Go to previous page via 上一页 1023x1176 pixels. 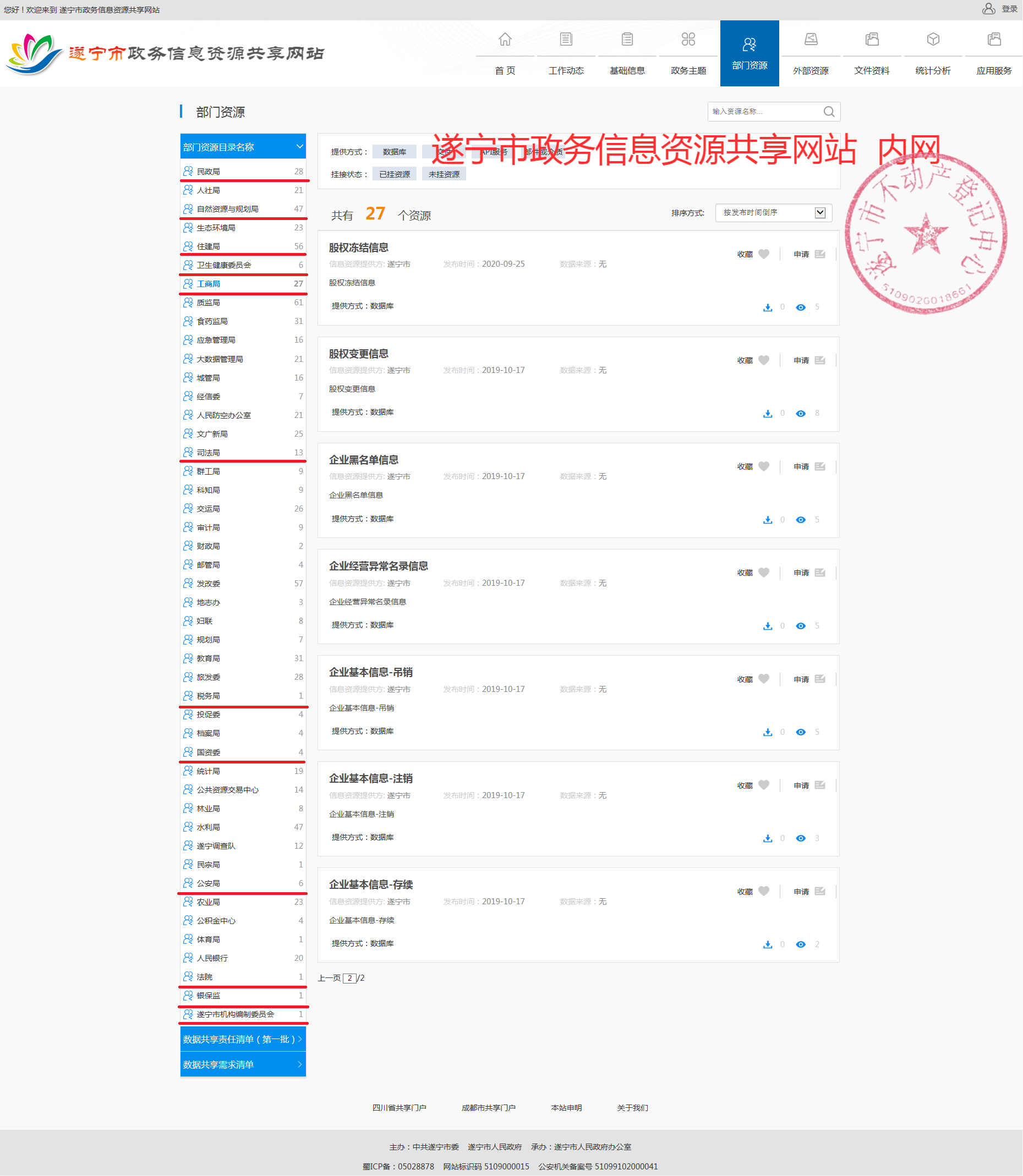tap(329, 978)
